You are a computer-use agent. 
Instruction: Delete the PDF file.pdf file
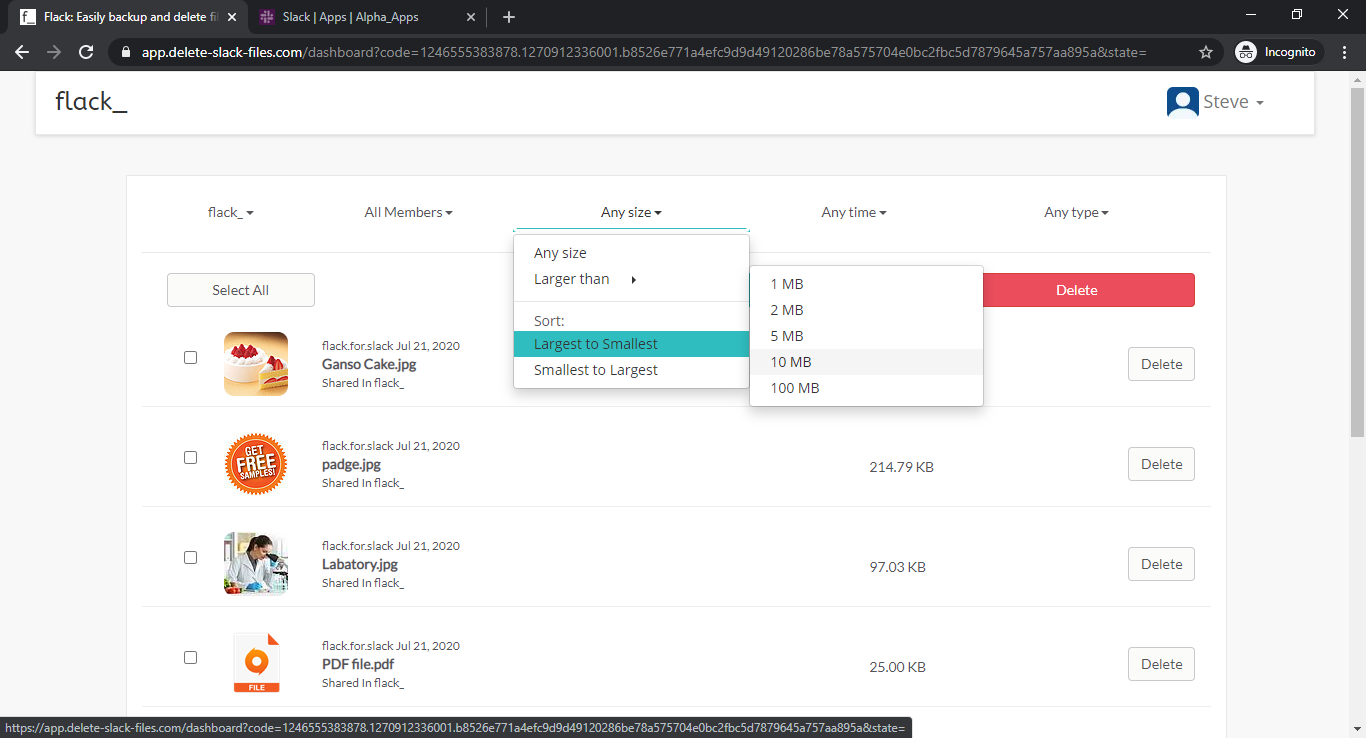point(1161,664)
